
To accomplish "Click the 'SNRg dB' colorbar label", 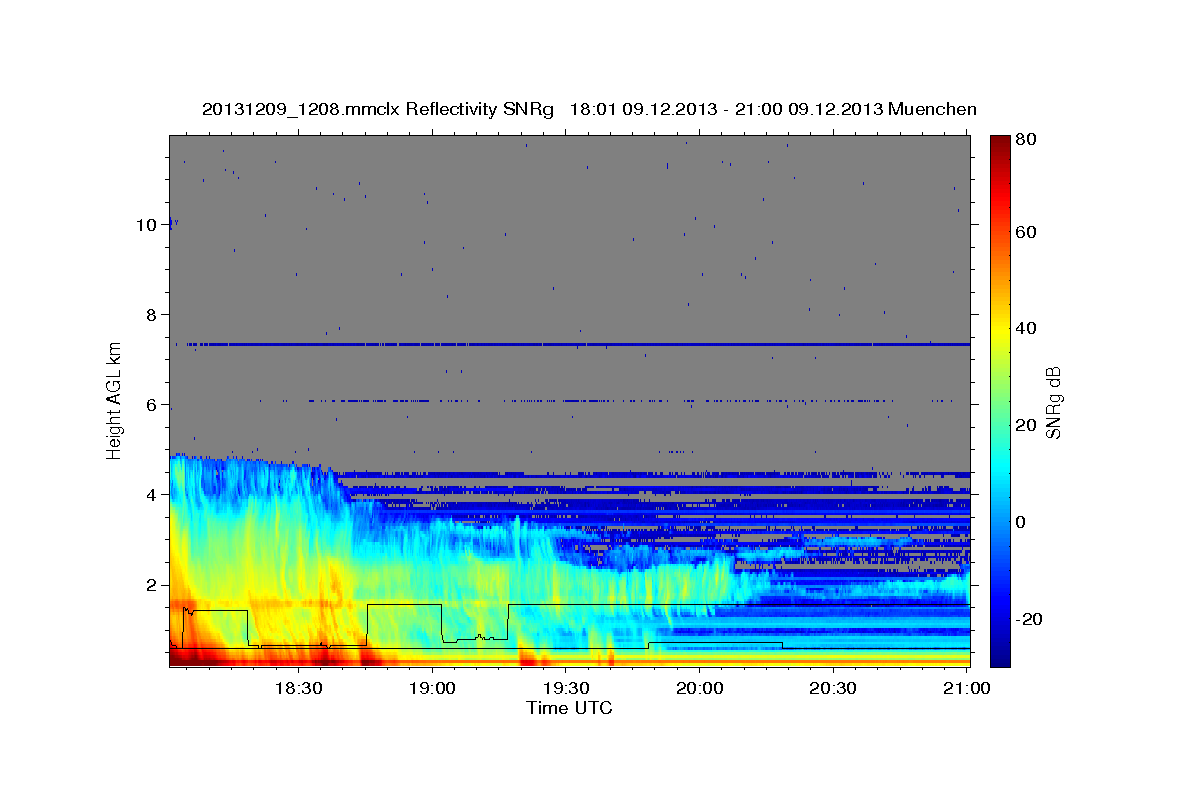I will click(1053, 402).
